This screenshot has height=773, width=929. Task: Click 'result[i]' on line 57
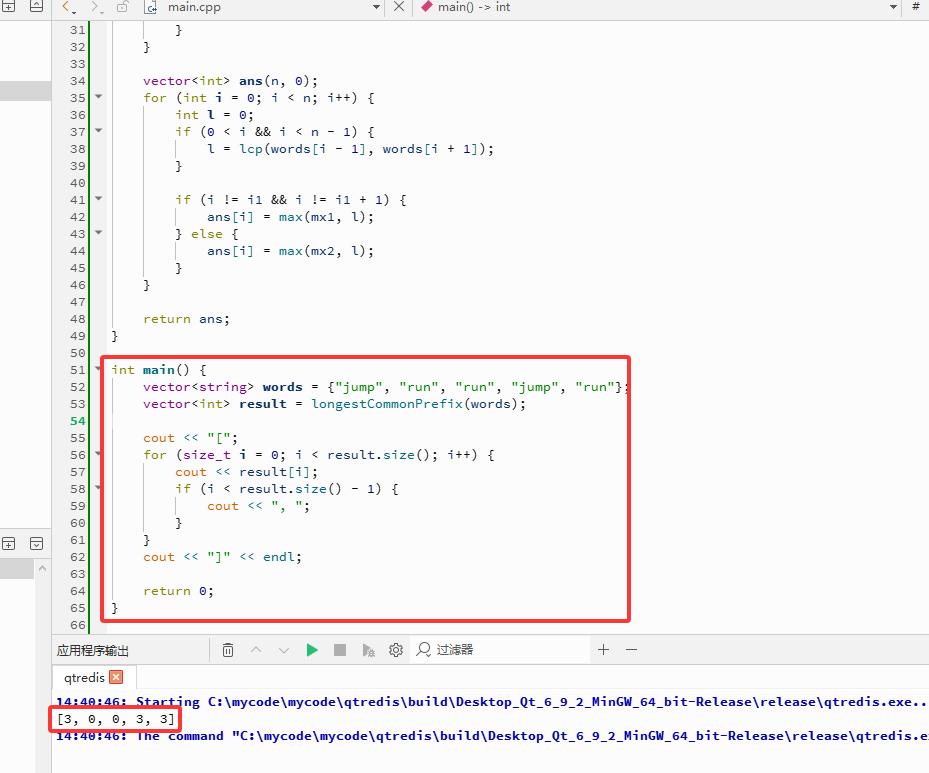(x=274, y=472)
